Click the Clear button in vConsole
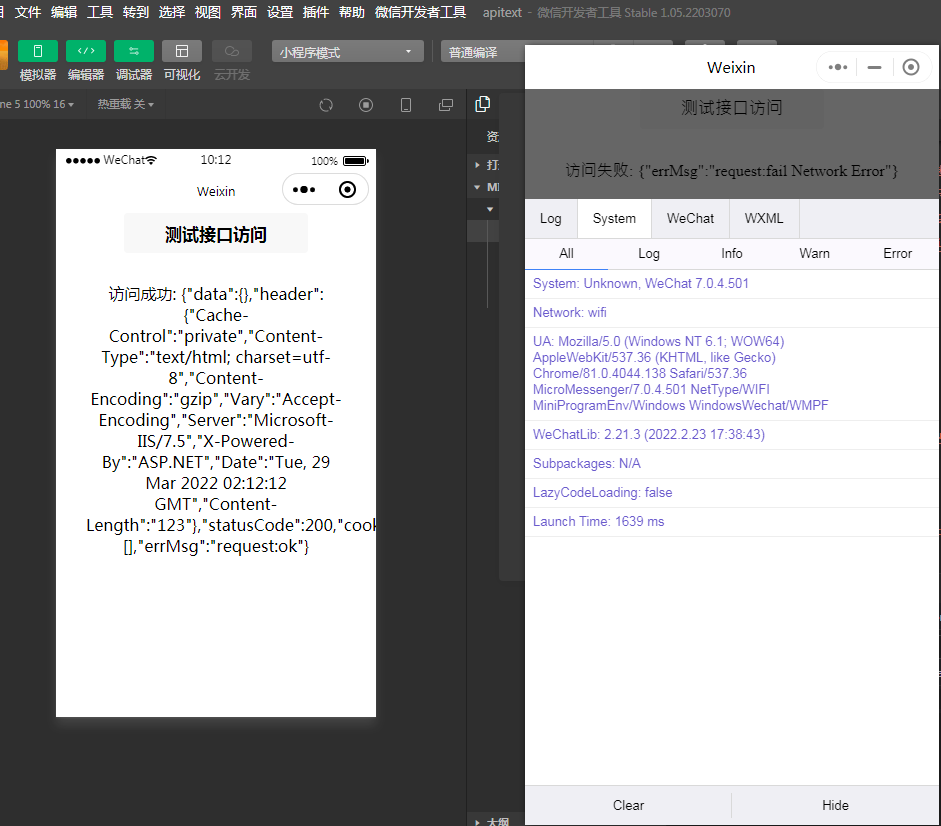Screen dimensions: 941x826 pos(628,805)
